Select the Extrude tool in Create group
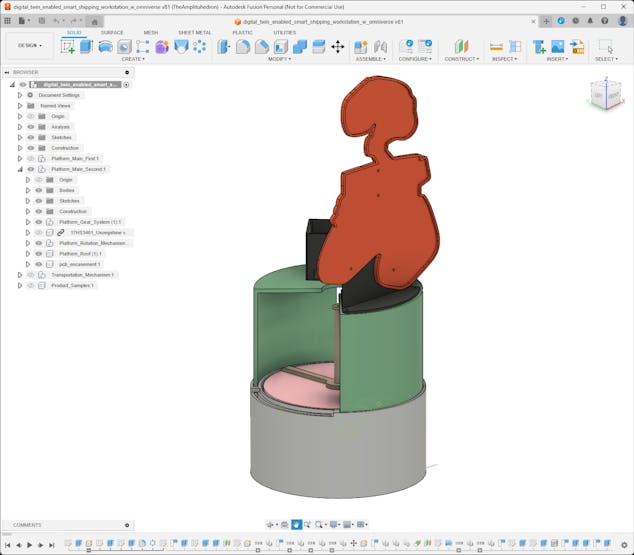Viewport: 634px width, 555px height. tap(86, 46)
